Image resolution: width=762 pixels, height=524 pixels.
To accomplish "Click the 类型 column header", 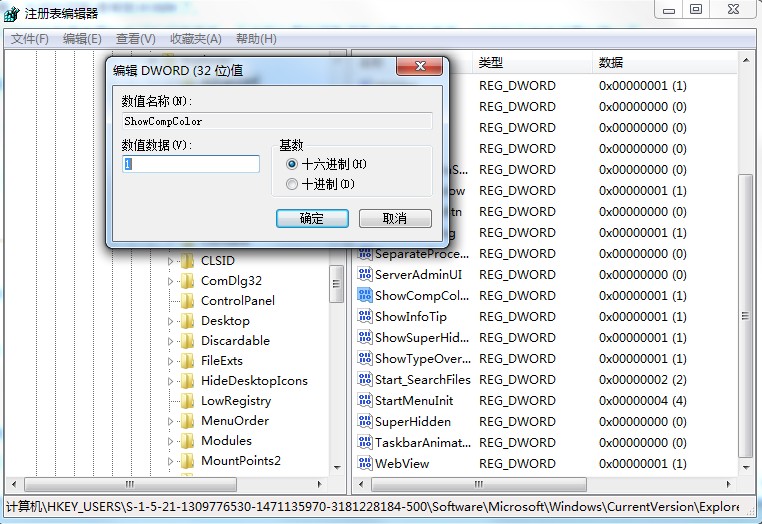I will pos(533,62).
